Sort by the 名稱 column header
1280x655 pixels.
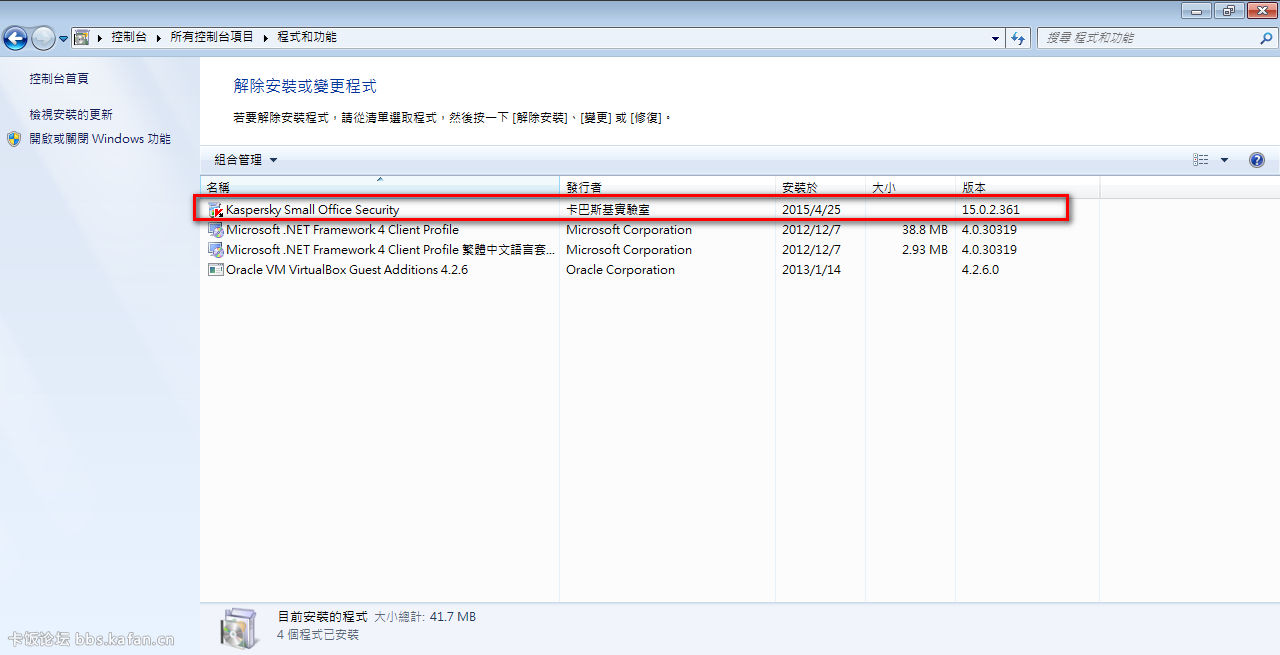(x=380, y=187)
